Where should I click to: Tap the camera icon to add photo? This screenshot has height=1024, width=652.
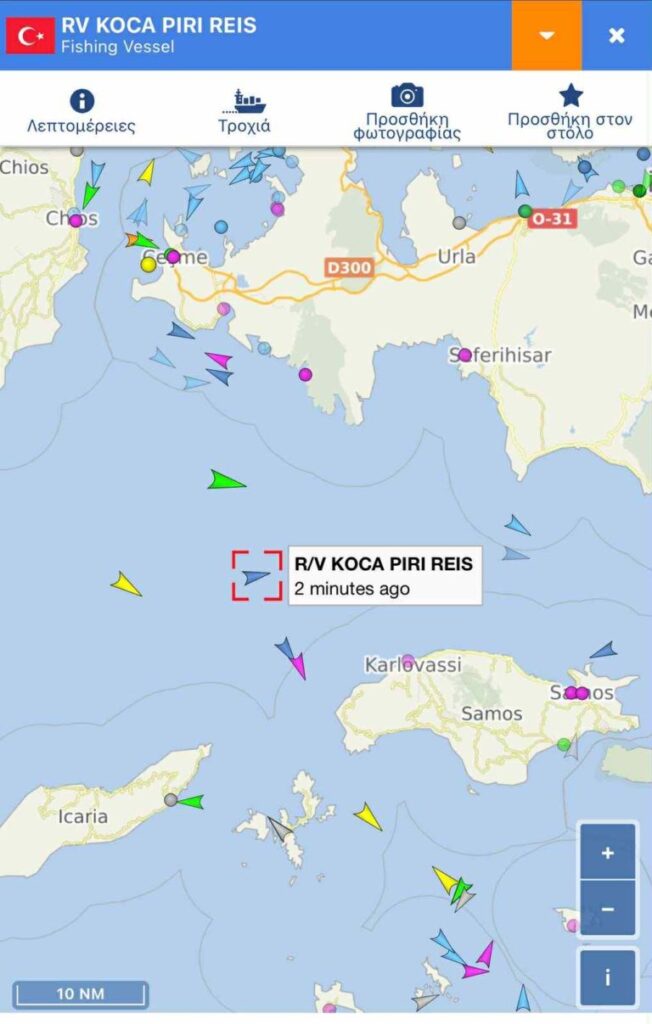click(x=407, y=95)
